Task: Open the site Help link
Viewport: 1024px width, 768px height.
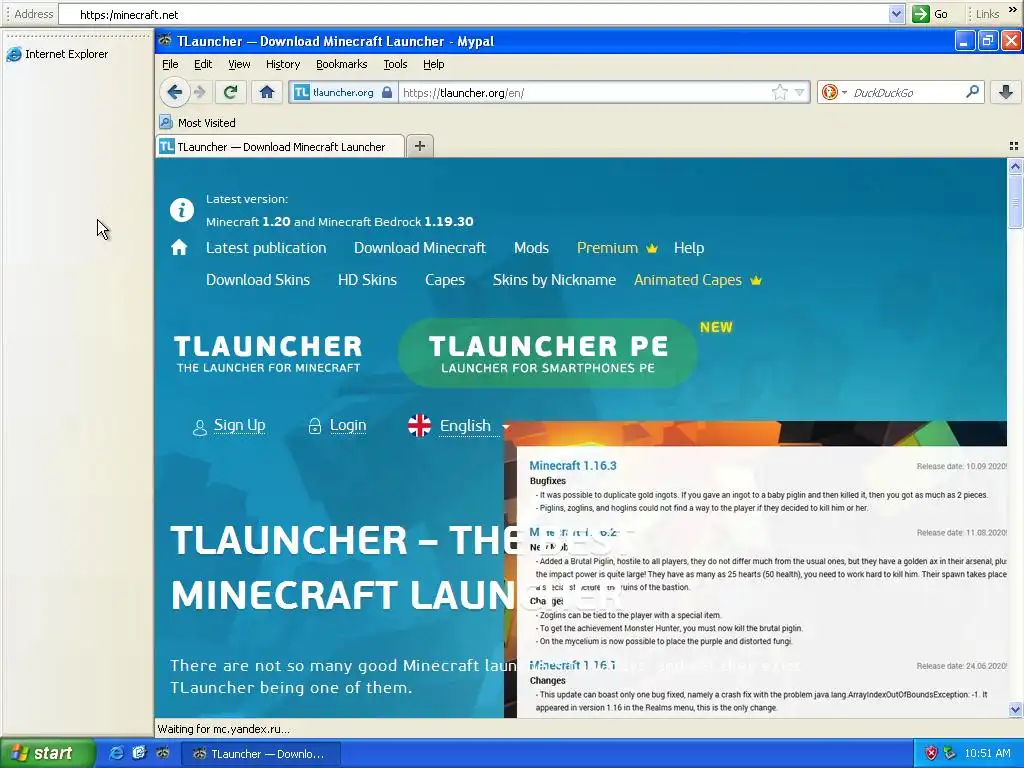Action: click(689, 248)
